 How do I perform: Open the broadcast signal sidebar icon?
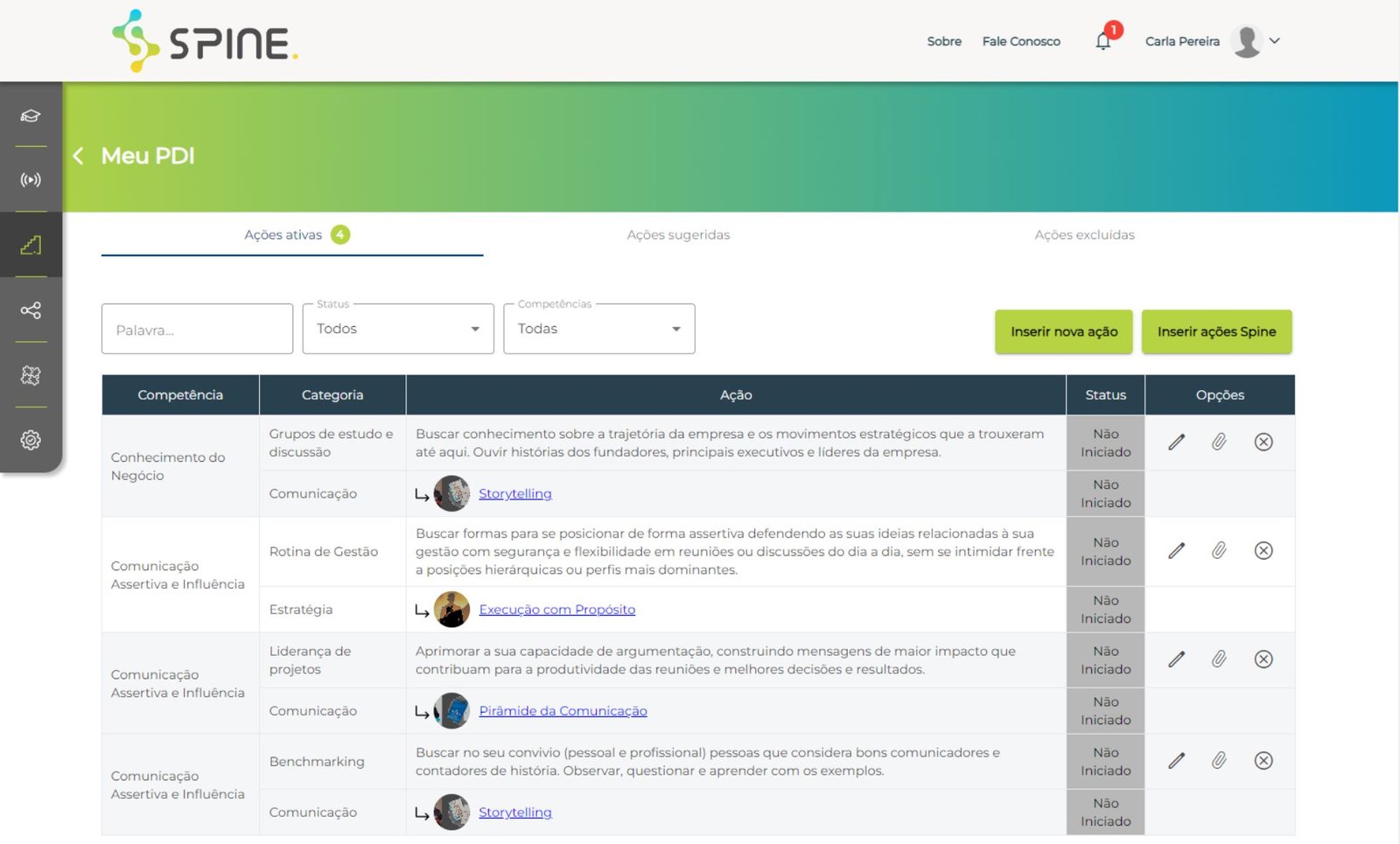point(31,180)
